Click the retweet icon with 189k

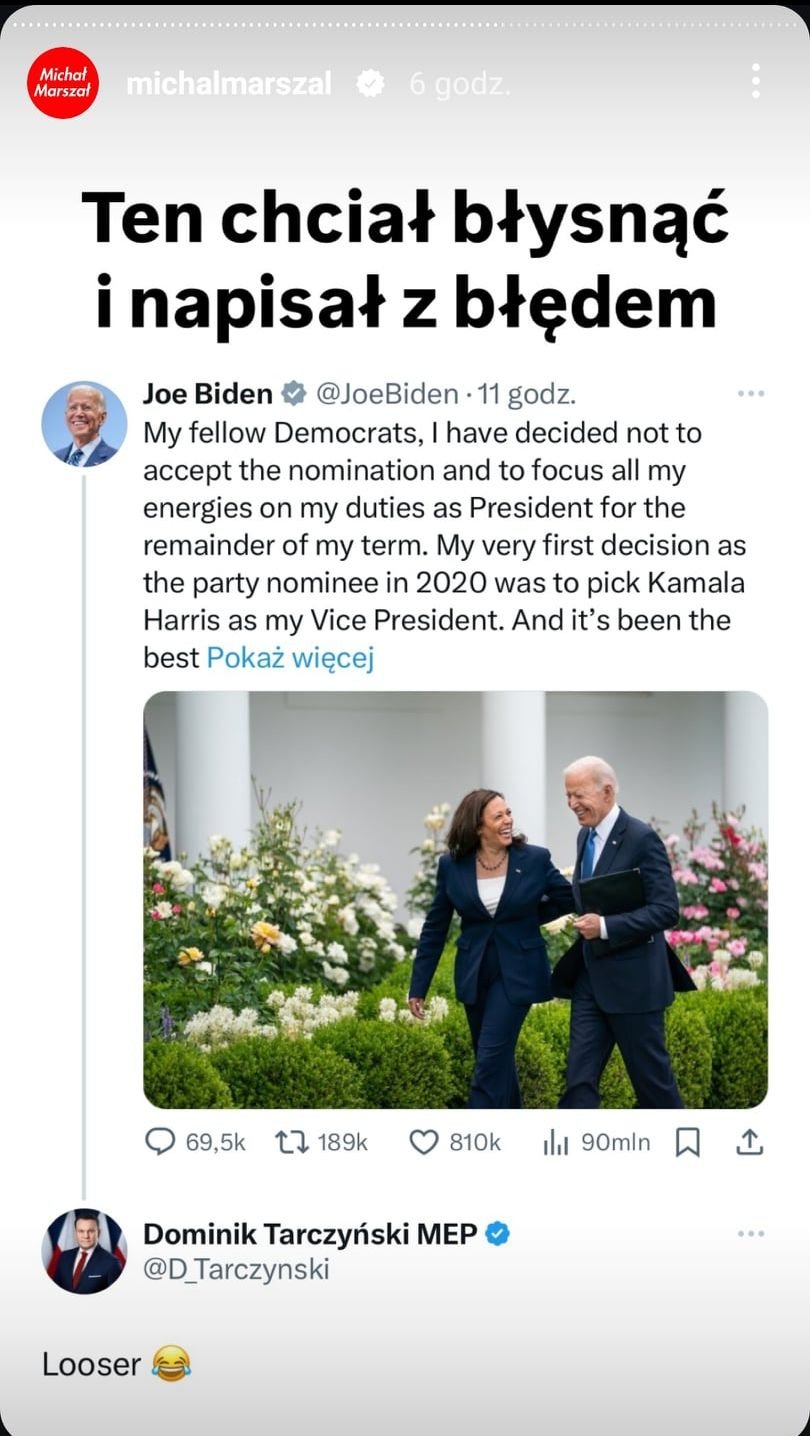click(290, 1142)
